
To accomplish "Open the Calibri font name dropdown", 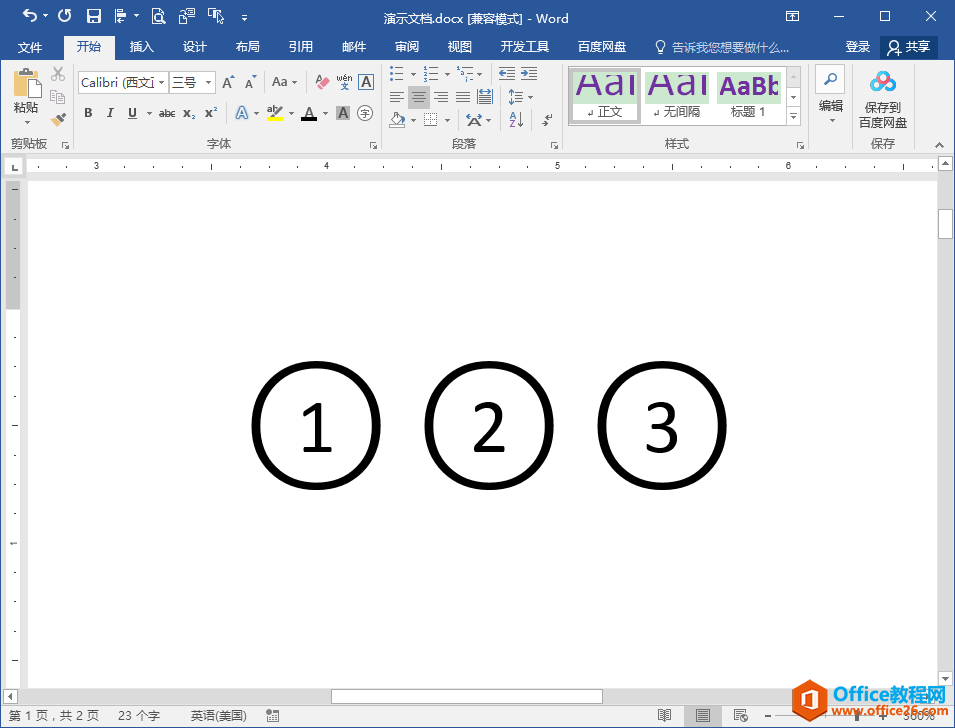I will [x=161, y=82].
